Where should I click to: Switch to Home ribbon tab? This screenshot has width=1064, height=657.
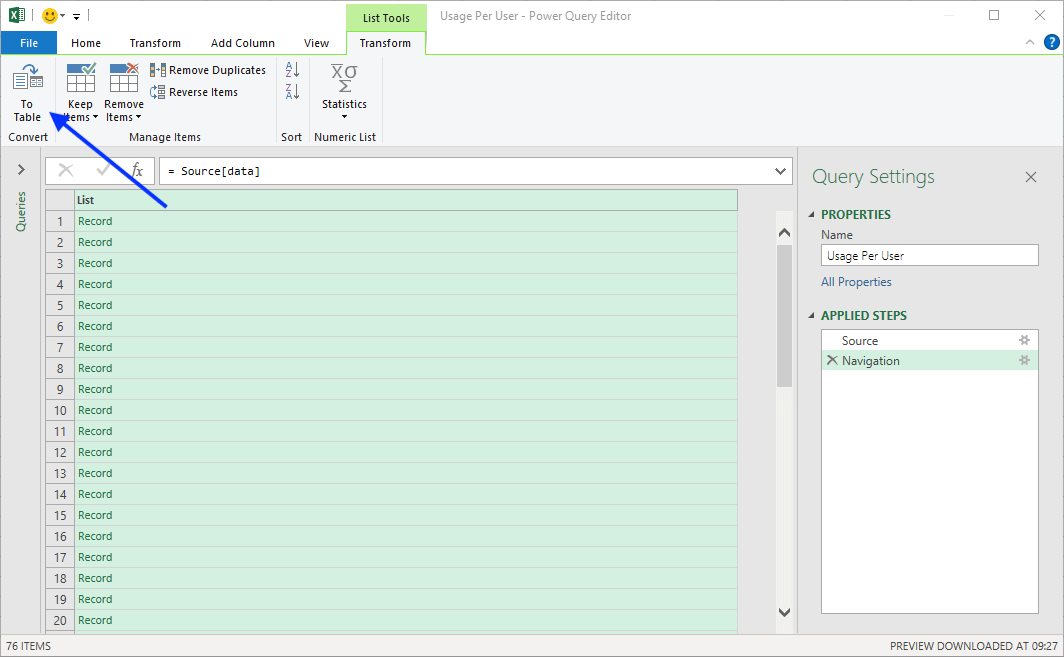coord(86,43)
